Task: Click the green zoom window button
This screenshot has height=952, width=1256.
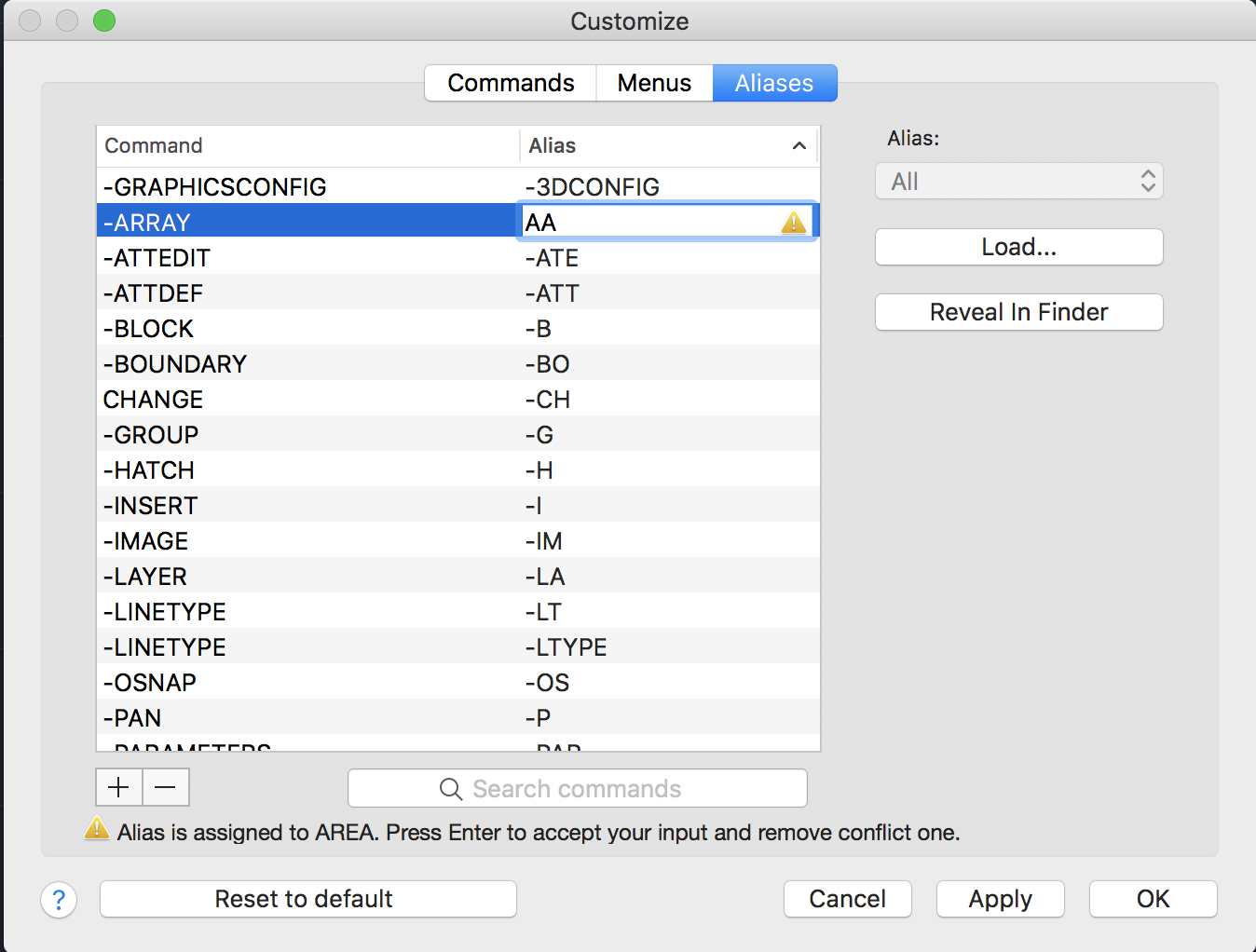Action: (x=104, y=20)
